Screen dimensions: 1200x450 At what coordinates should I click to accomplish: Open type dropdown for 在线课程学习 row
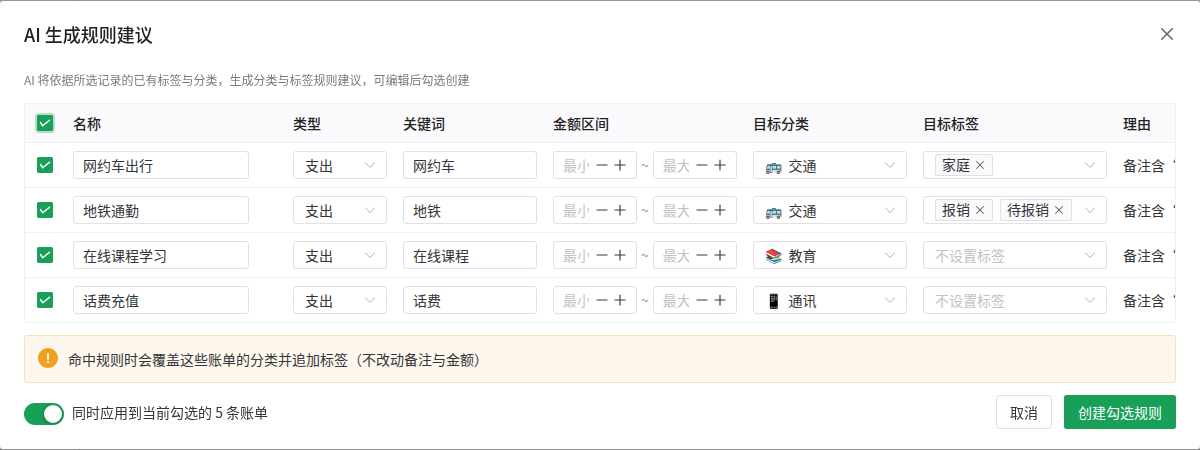tap(340, 255)
